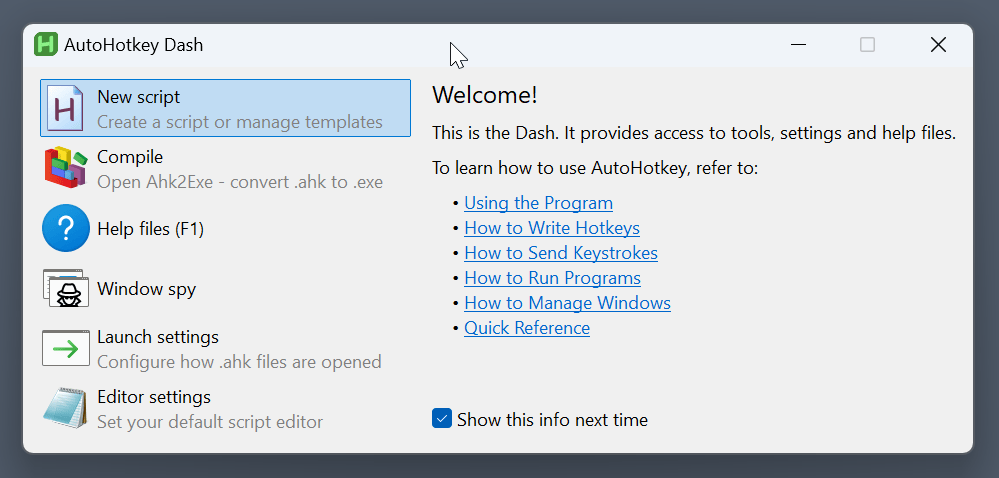Select 'Set your default script editor' entry
Viewport: 999px width, 478px height.
pyautogui.click(x=209, y=421)
